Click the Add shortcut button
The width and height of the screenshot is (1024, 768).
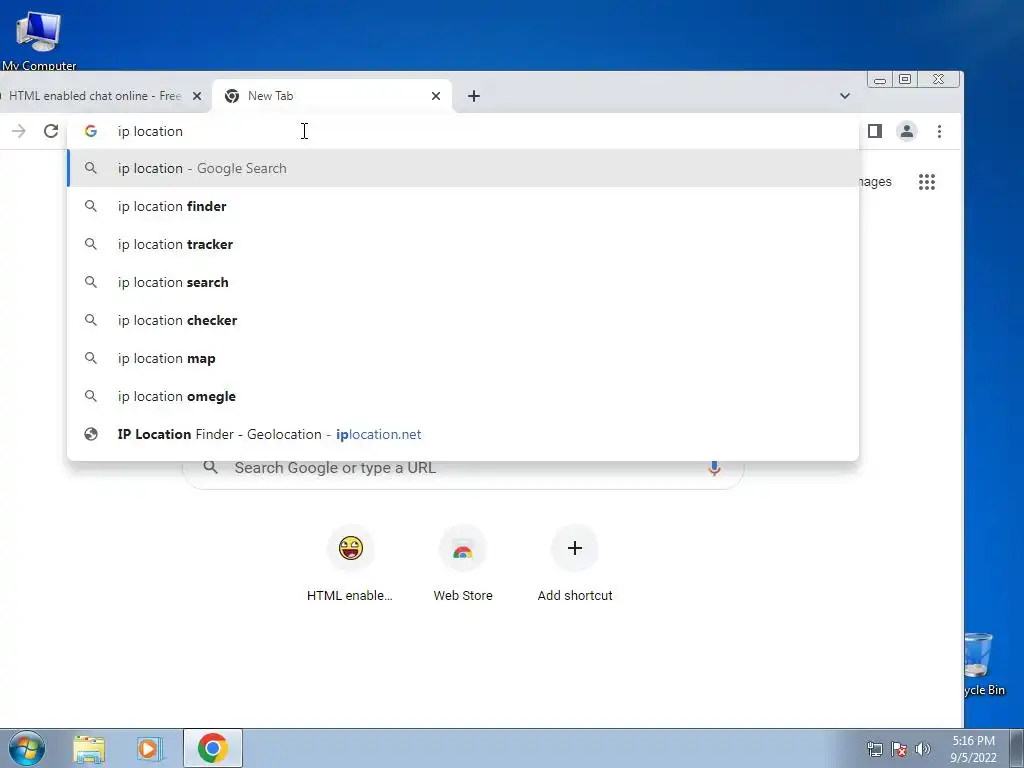point(575,565)
